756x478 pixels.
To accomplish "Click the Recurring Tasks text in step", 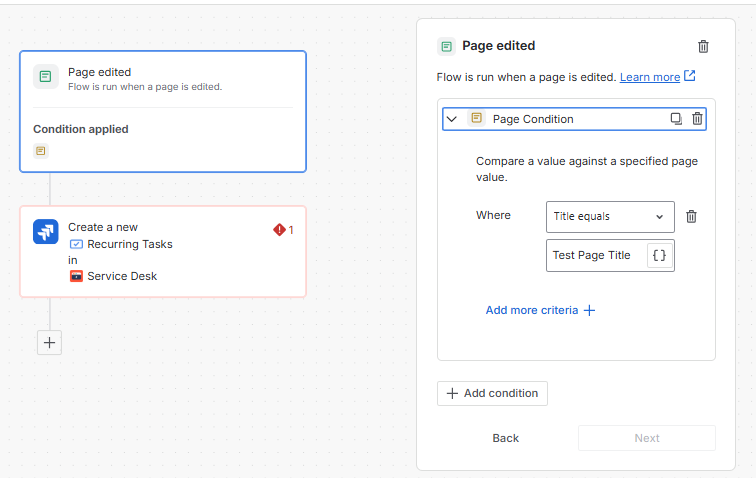I will pos(130,244).
